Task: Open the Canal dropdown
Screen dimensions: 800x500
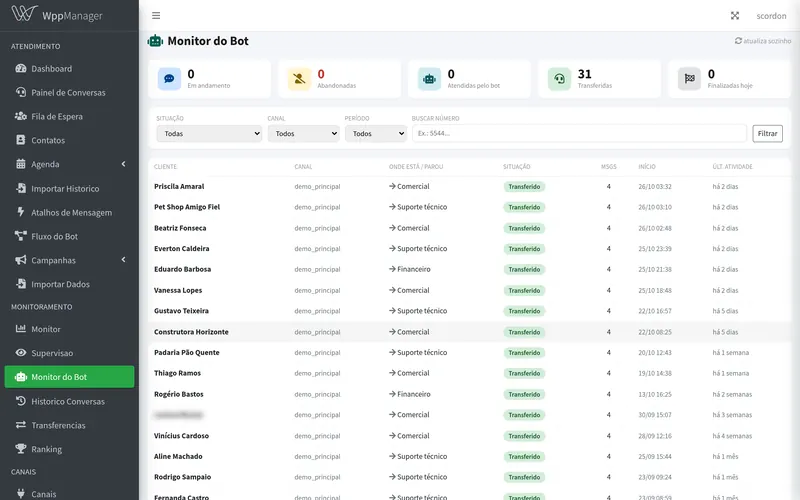Action: pos(304,134)
